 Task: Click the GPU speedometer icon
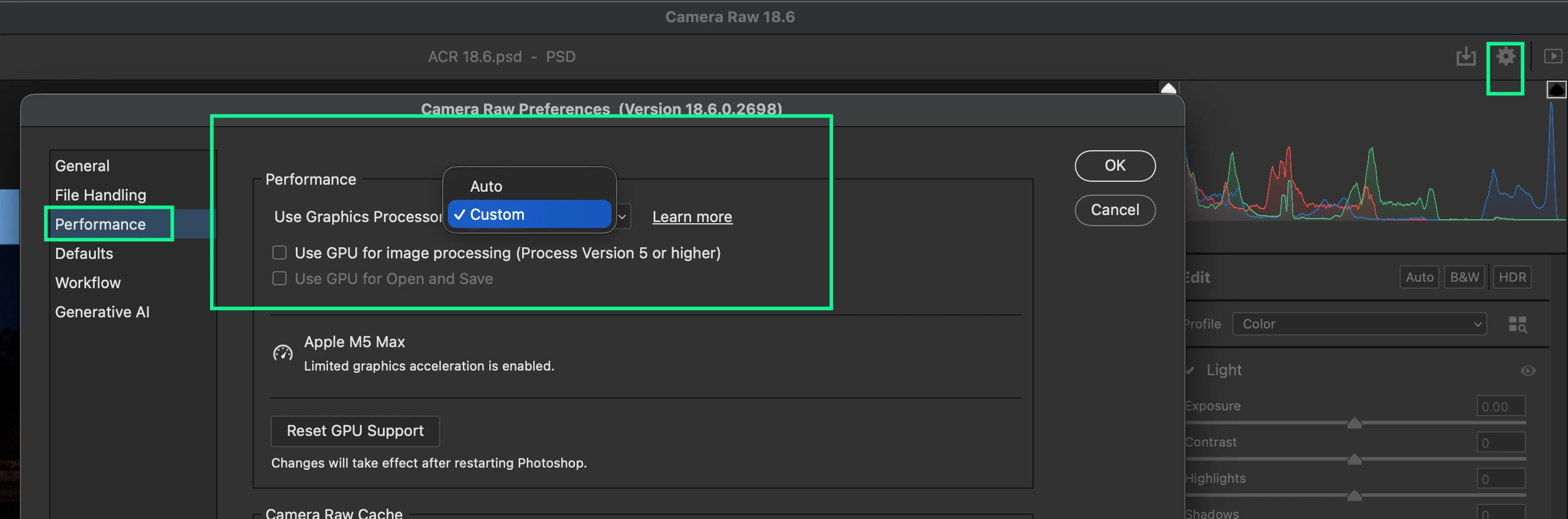click(x=282, y=353)
